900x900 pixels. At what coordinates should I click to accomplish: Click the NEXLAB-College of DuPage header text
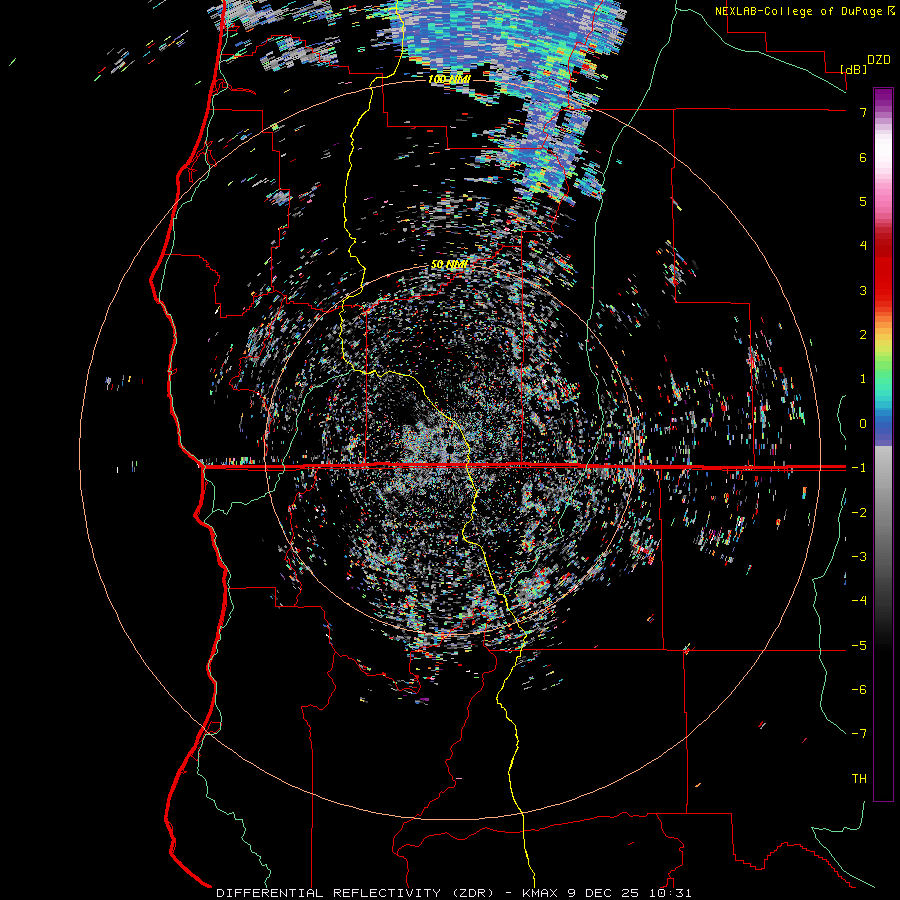click(x=805, y=11)
